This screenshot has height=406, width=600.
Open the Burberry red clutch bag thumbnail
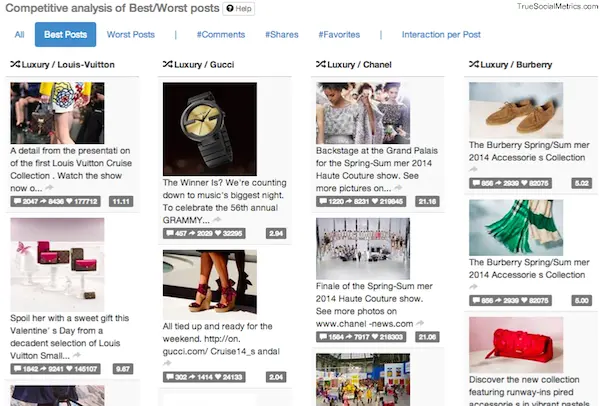[x=516, y=345]
